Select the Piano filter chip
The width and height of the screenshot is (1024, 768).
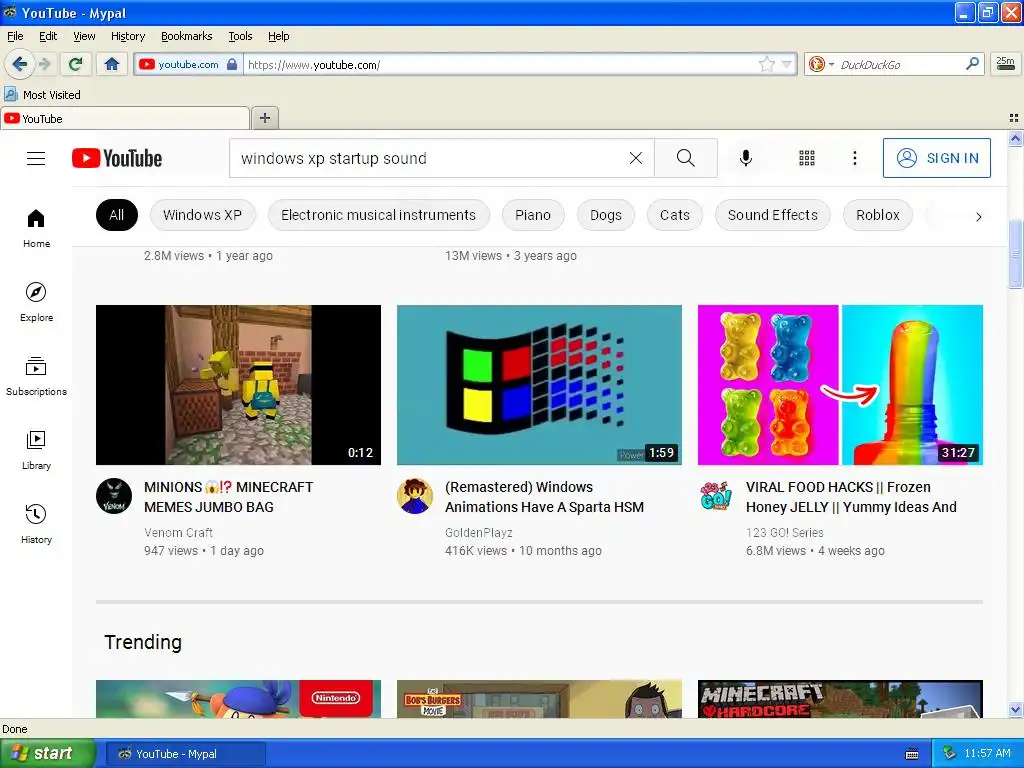pos(533,215)
